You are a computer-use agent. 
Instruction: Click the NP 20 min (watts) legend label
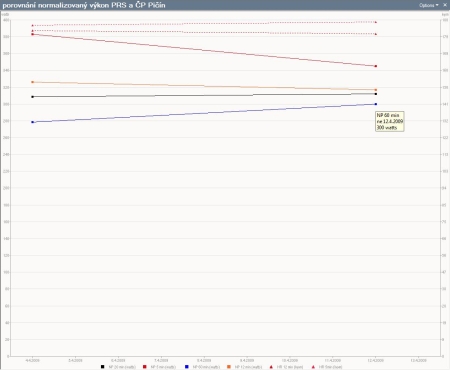pyautogui.click(x=122, y=367)
